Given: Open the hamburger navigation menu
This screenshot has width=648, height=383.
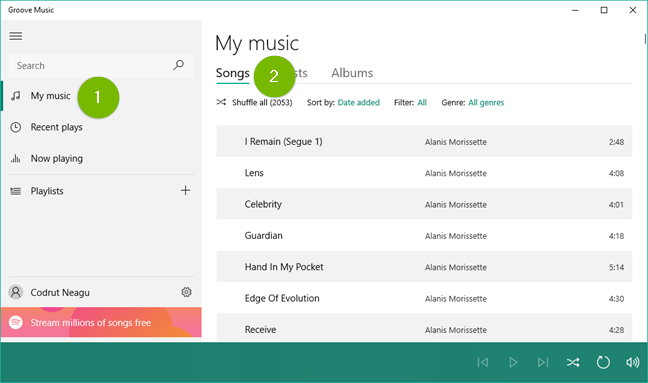Looking at the screenshot, I should pyautogui.click(x=16, y=36).
